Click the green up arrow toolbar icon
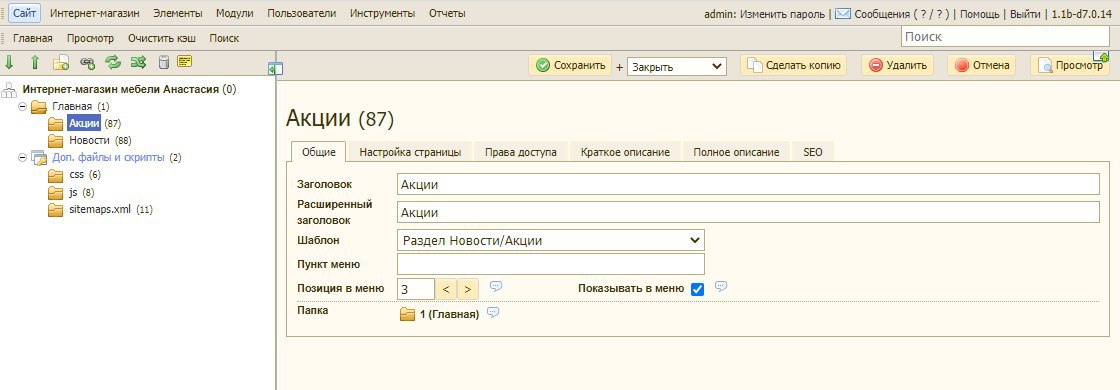Viewport: 1120px width, 390px height. pyautogui.click(x=34, y=62)
